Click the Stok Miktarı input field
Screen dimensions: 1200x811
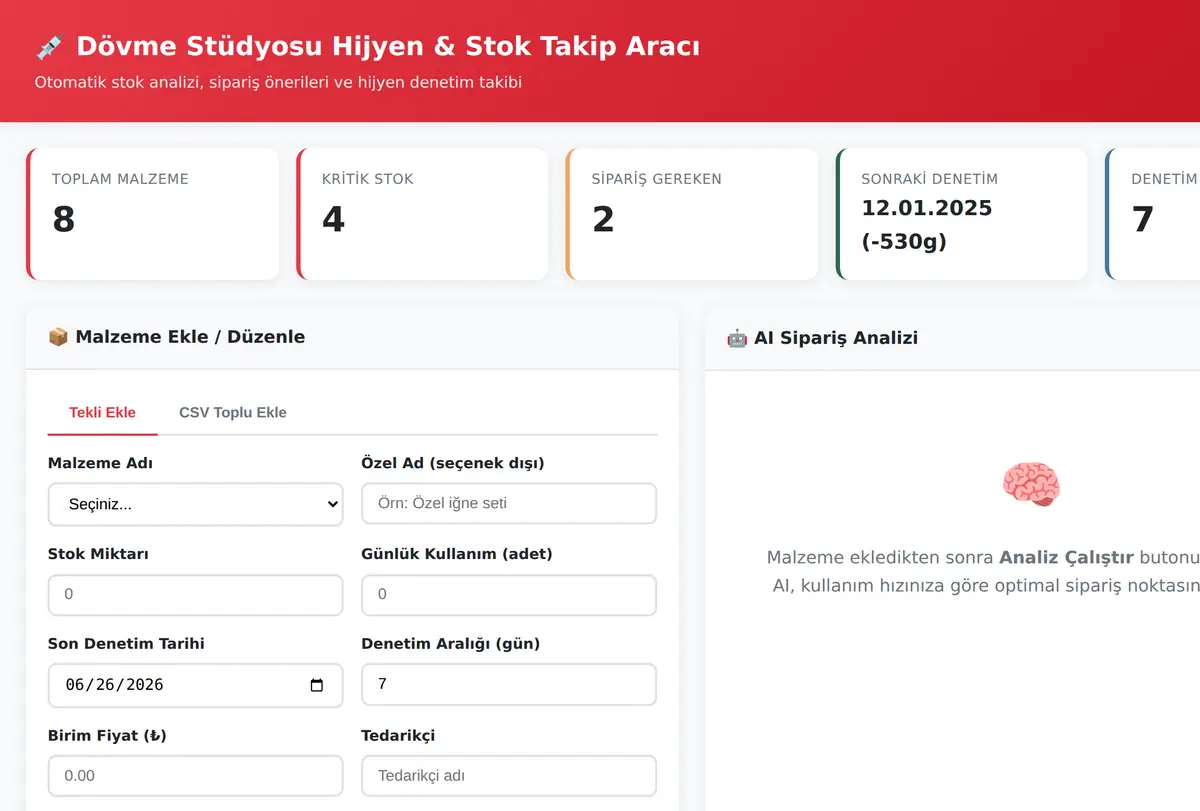click(x=195, y=594)
